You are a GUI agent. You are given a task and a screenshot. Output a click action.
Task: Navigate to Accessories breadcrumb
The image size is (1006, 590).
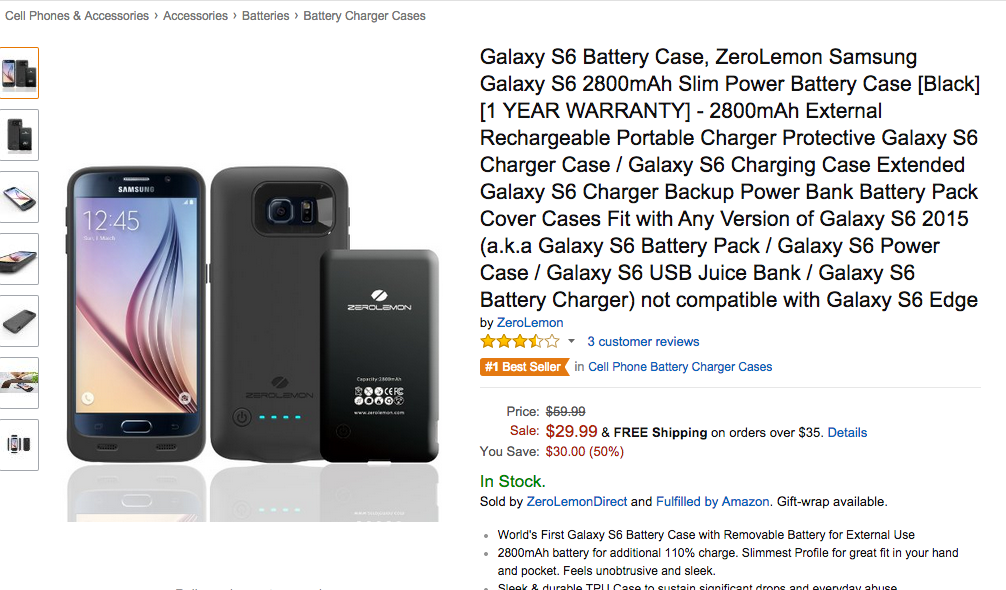click(197, 16)
